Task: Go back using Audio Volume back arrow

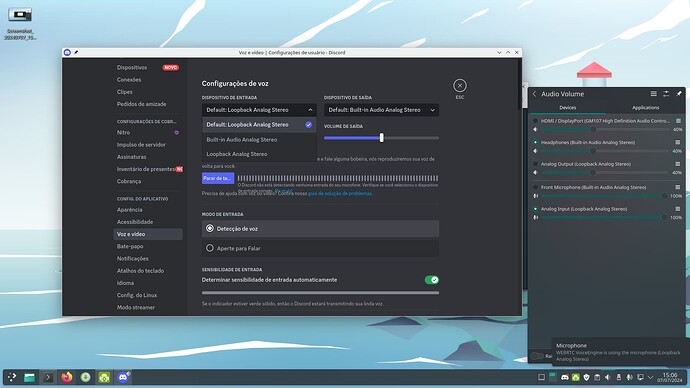Action: pos(535,94)
